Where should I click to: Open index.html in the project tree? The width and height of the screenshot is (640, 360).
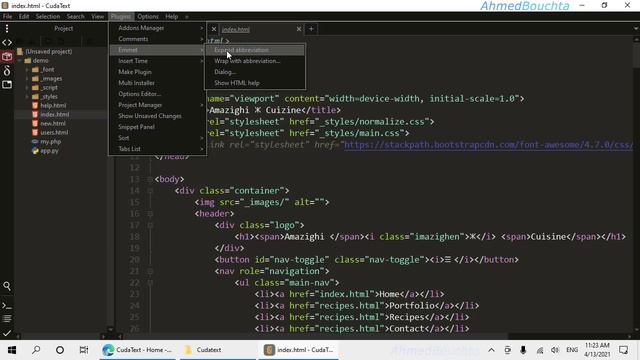[x=54, y=114]
